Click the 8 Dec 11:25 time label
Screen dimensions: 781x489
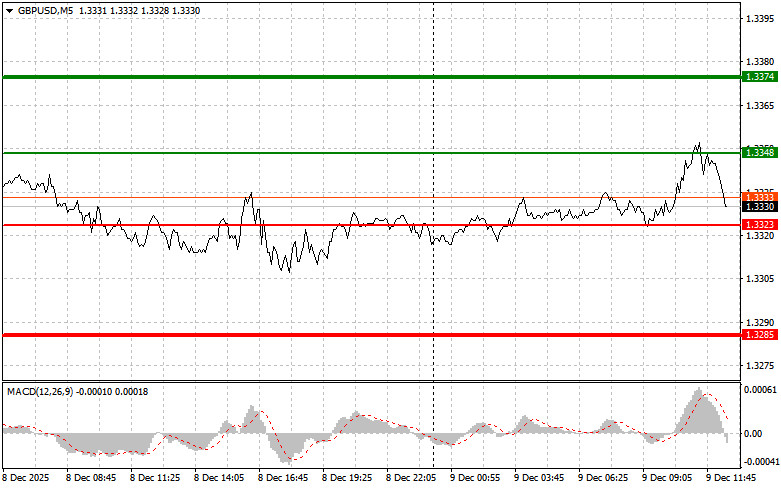point(155,478)
